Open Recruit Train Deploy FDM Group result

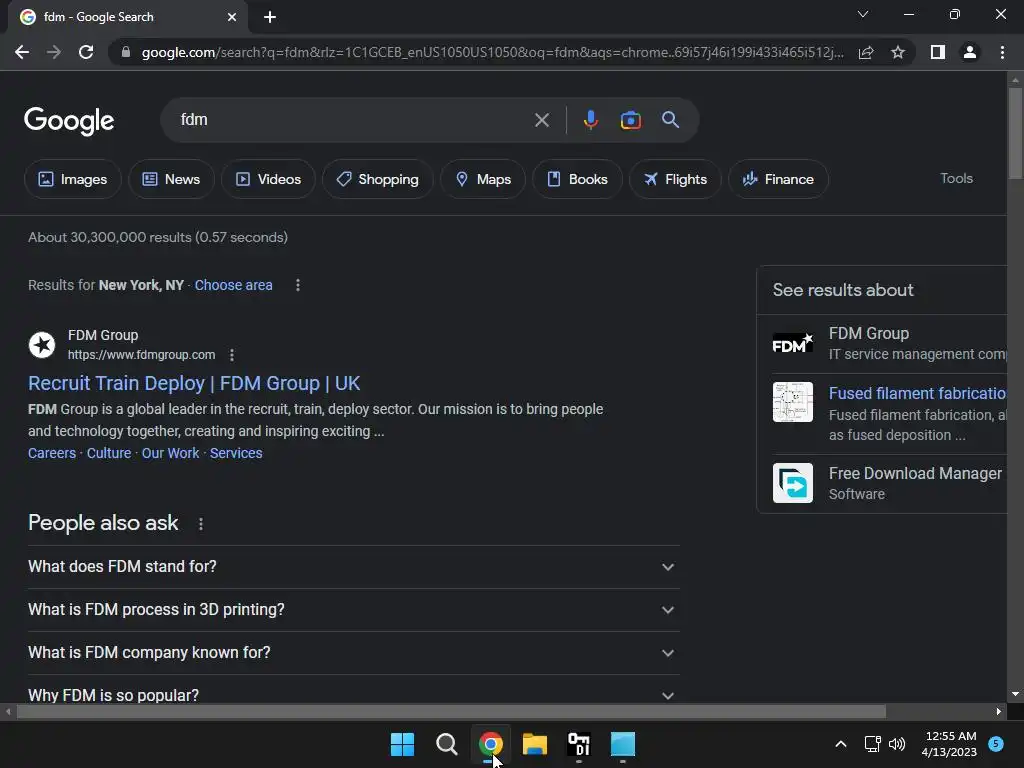coord(194,383)
